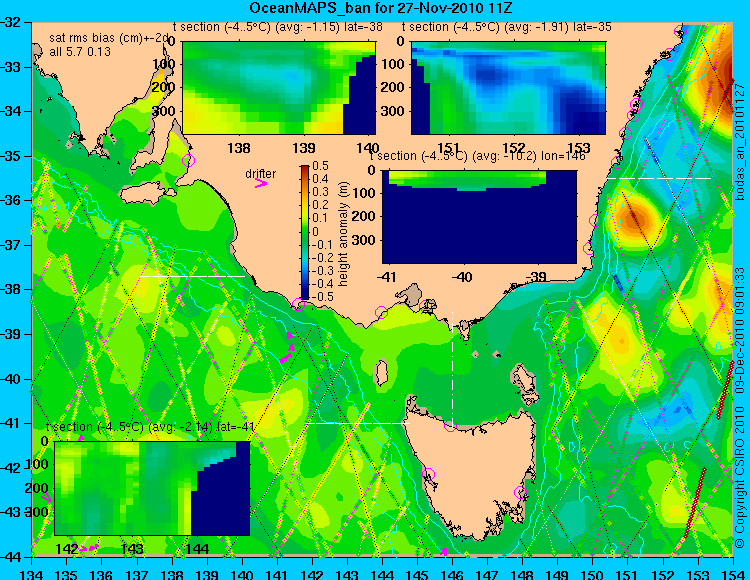Click the magenta station circle on Tasmania's north coast
Image resolution: width=750 pixels, height=580 pixels.
[450, 425]
